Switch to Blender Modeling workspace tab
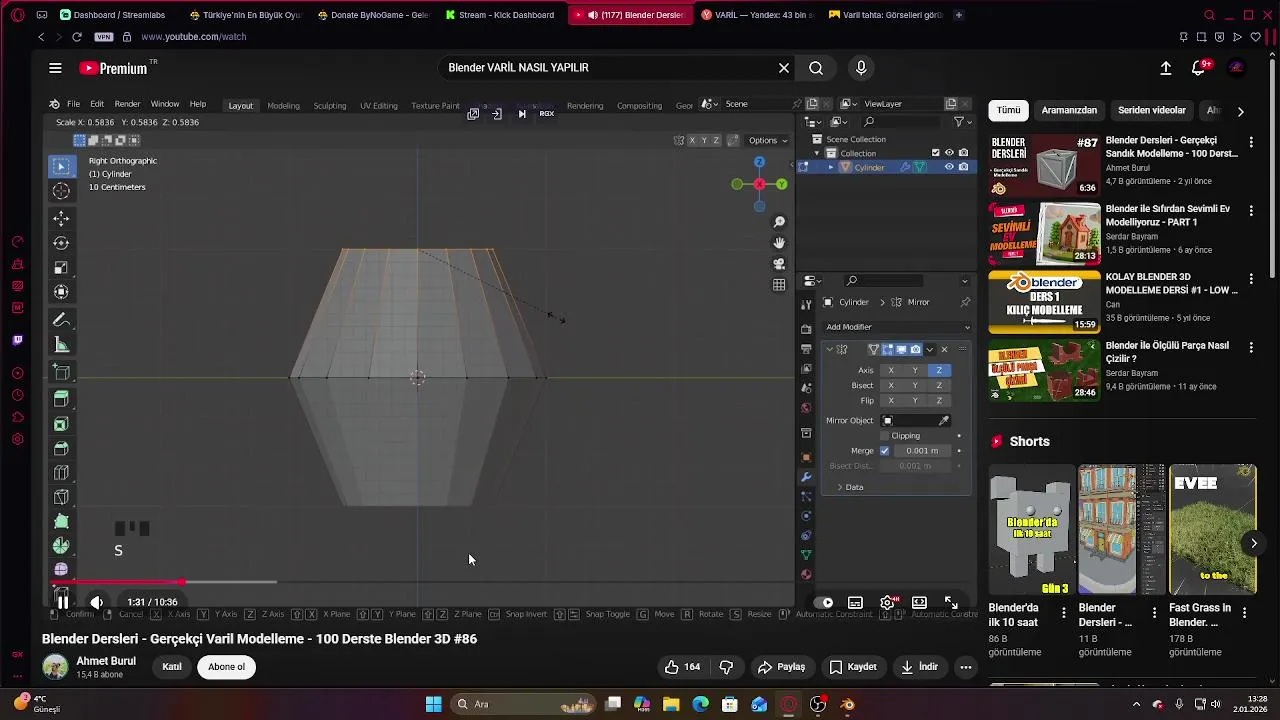1280x720 pixels. click(x=283, y=105)
